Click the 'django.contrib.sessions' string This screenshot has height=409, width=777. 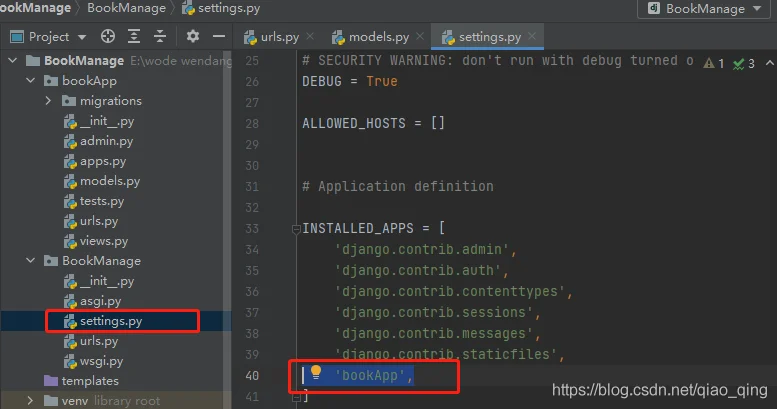tap(434, 313)
